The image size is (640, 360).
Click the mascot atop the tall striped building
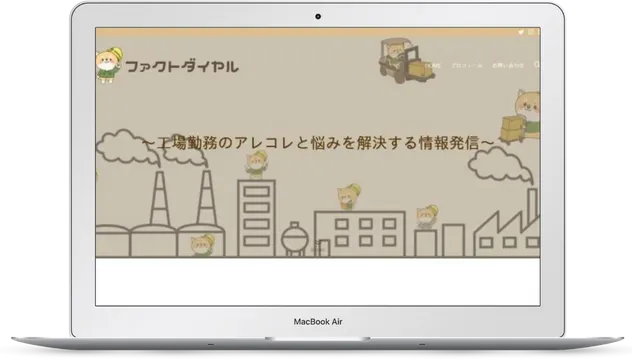(257, 165)
